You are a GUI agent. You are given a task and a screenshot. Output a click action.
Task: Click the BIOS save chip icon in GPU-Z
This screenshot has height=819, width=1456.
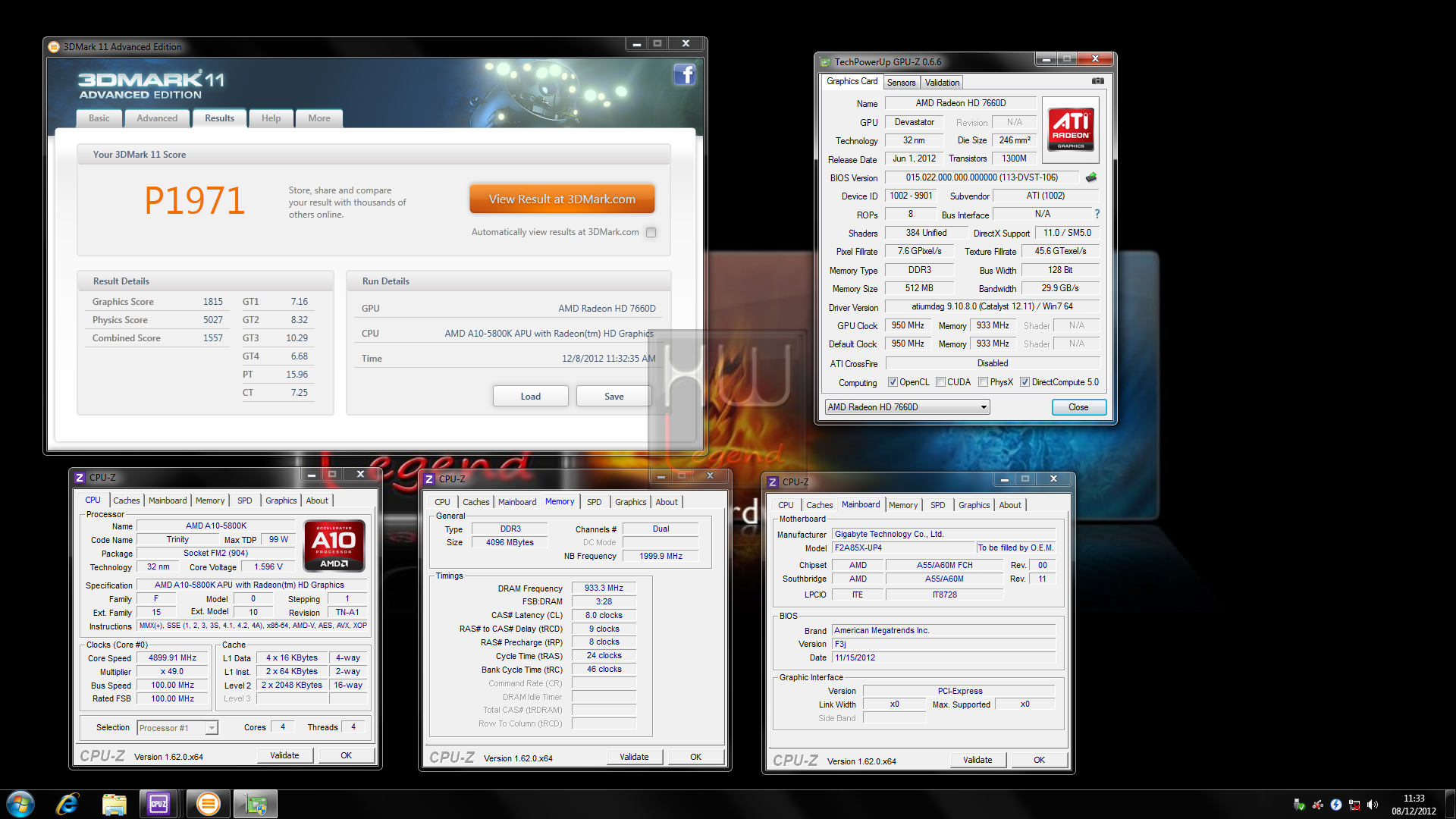click(x=1090, y=177)
